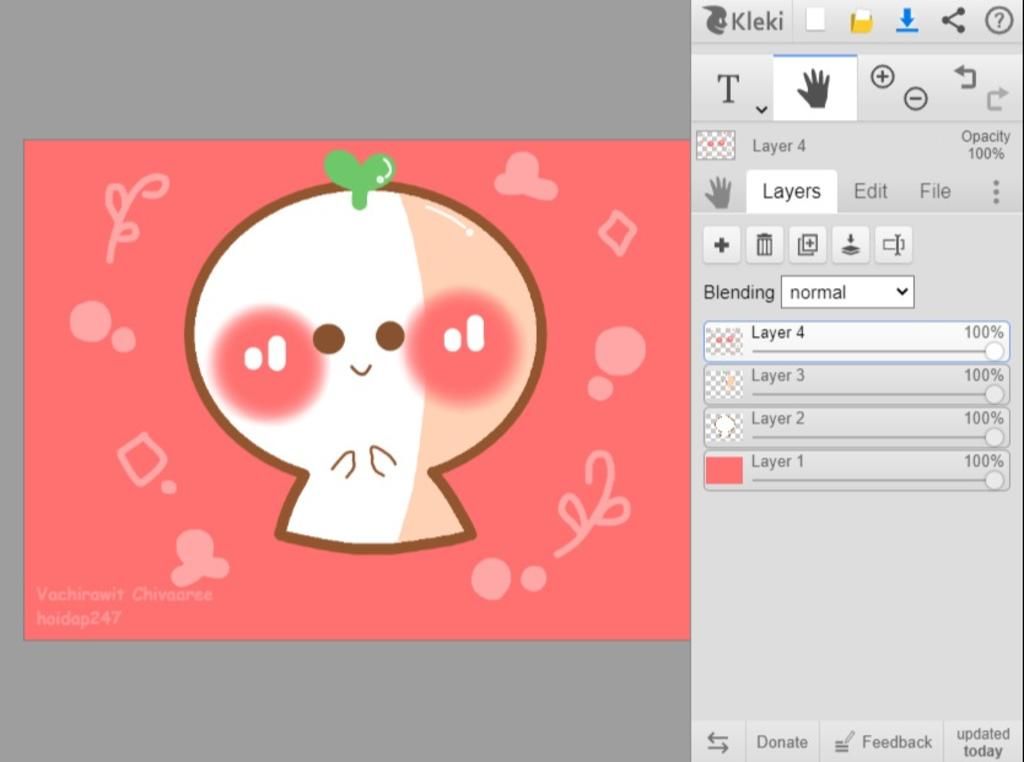1024x762 pixels.
Task: Select the Text tool
Action: (728, 89)
